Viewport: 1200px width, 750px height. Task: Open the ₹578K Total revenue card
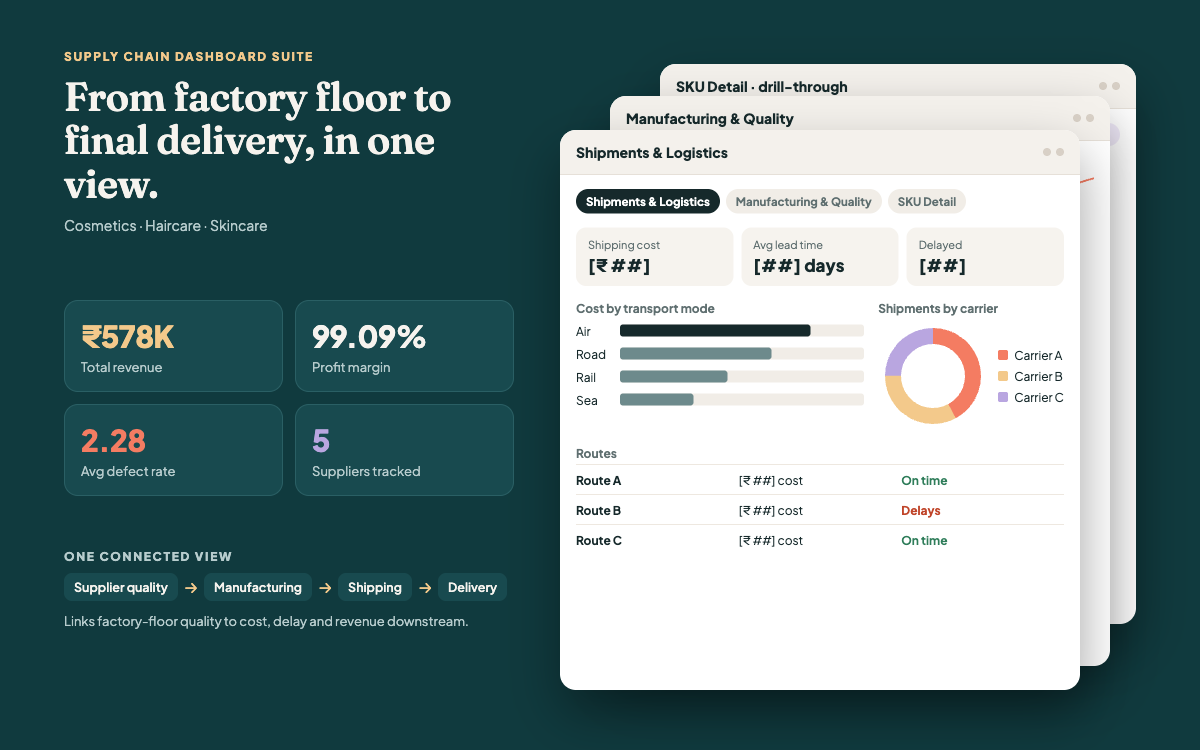[173, 346]
